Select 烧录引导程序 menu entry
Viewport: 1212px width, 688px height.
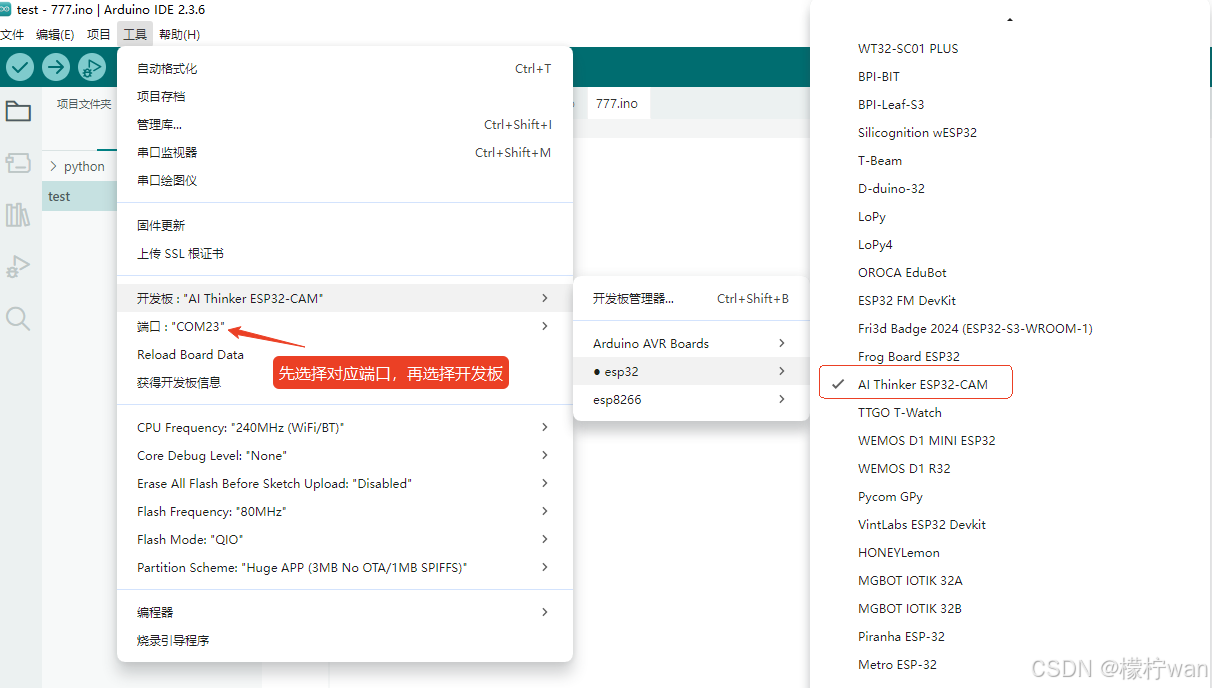pos(344,640)
